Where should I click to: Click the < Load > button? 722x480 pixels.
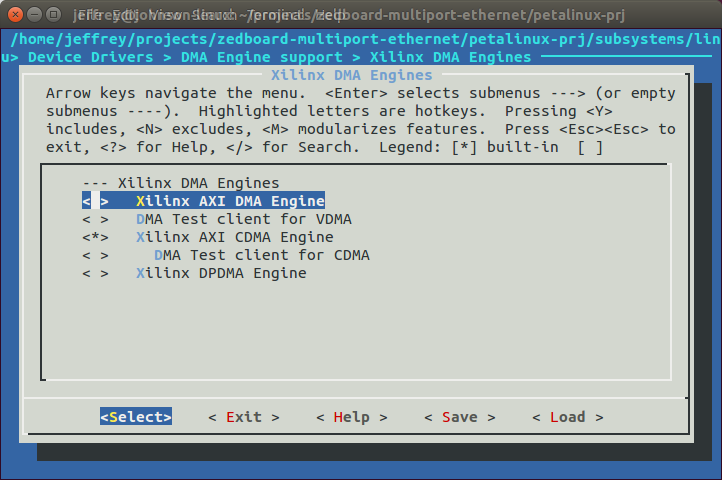click(567, 417)
